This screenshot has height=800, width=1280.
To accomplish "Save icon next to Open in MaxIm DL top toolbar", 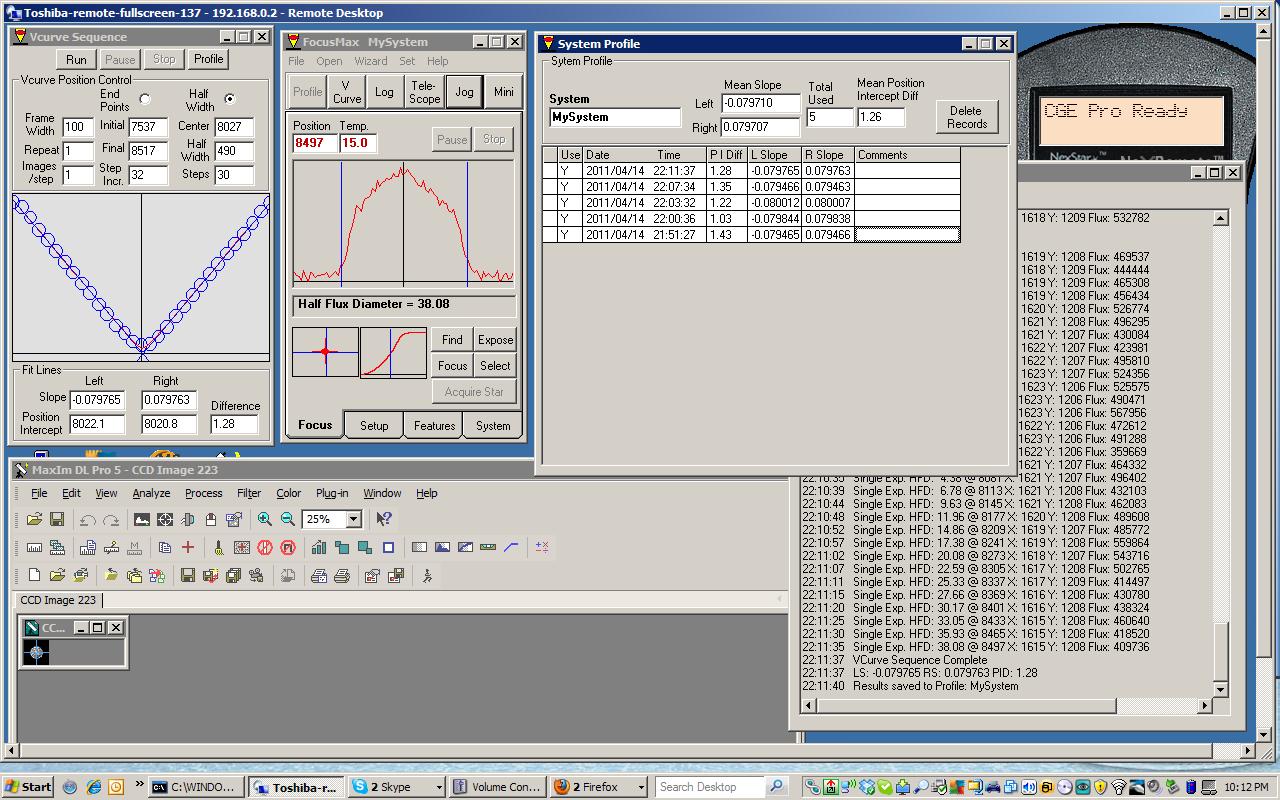I will 57,519.
